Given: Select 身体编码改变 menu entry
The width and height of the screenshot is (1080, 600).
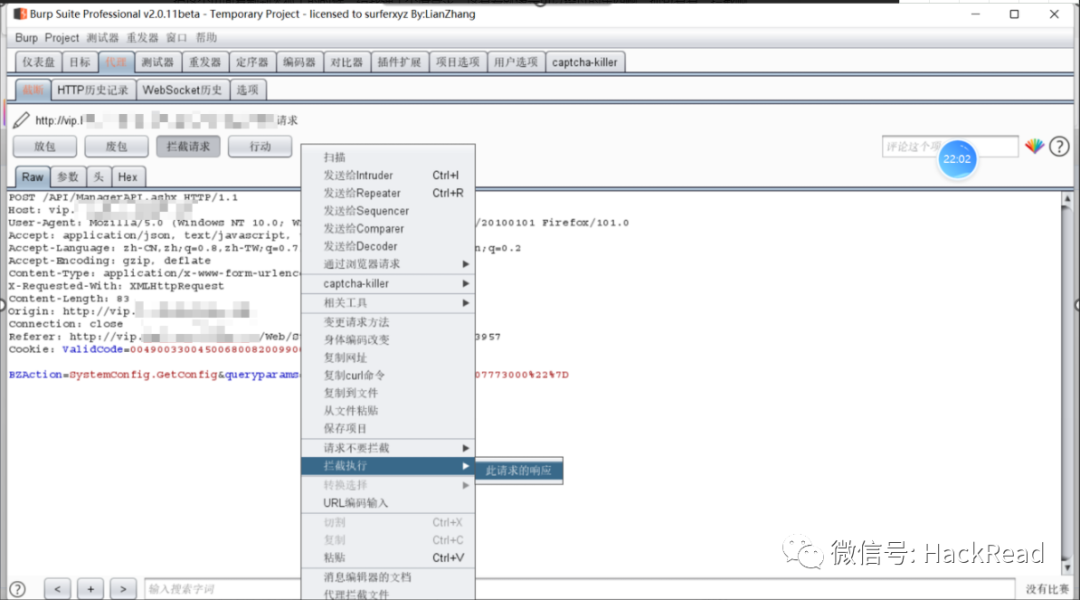Looking at the screenshot, I should point(388,340).
